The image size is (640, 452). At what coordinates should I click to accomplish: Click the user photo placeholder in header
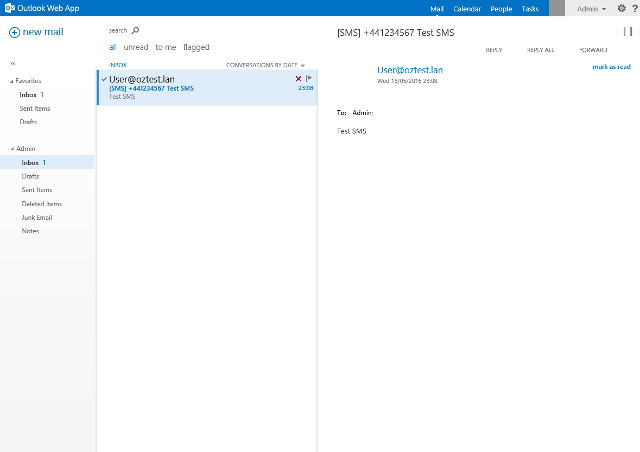[557, 8]
